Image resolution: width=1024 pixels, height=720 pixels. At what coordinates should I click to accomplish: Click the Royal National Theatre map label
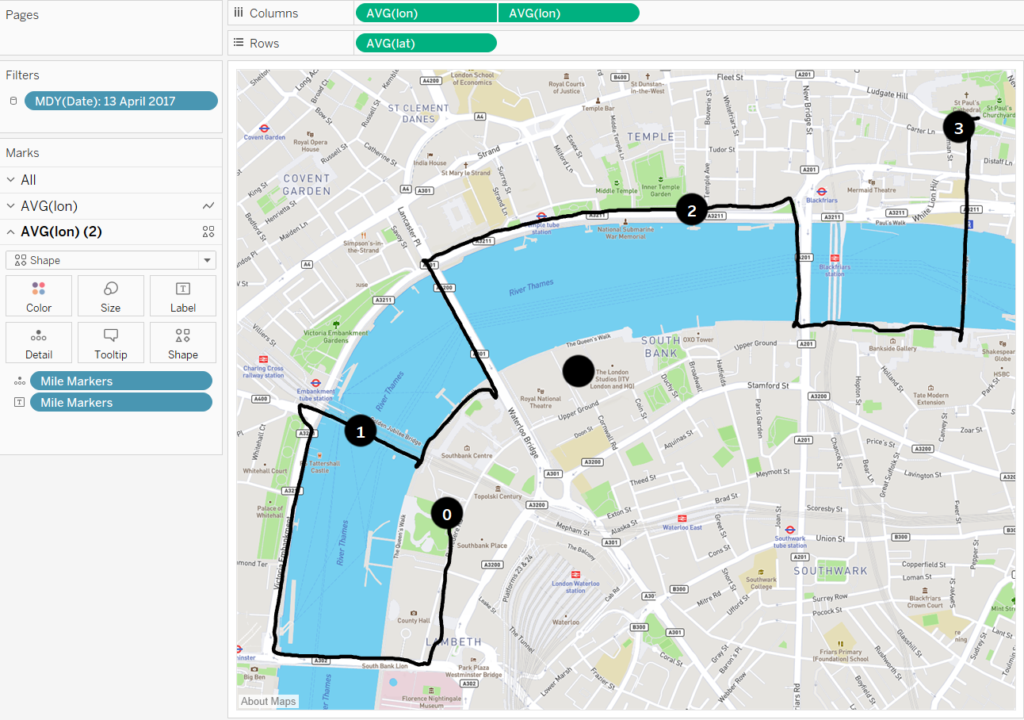point(540,402)
